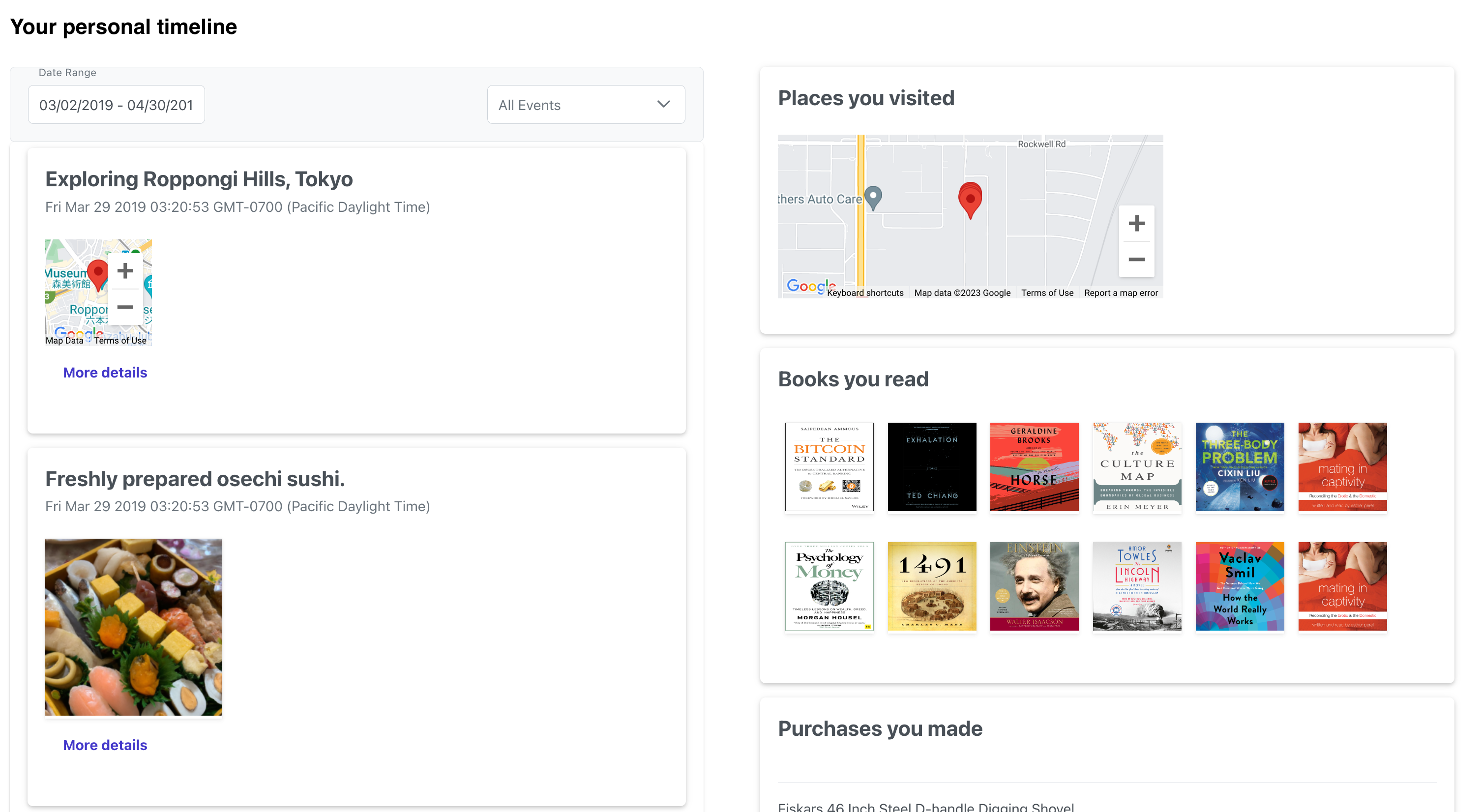Click the Terms of Use link on map
1481x812 pixels.
[1047, 292]
